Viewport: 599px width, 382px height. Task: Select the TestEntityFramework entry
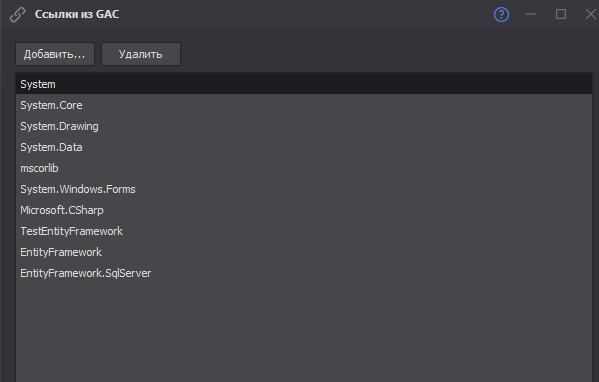(x=304, y=231)
